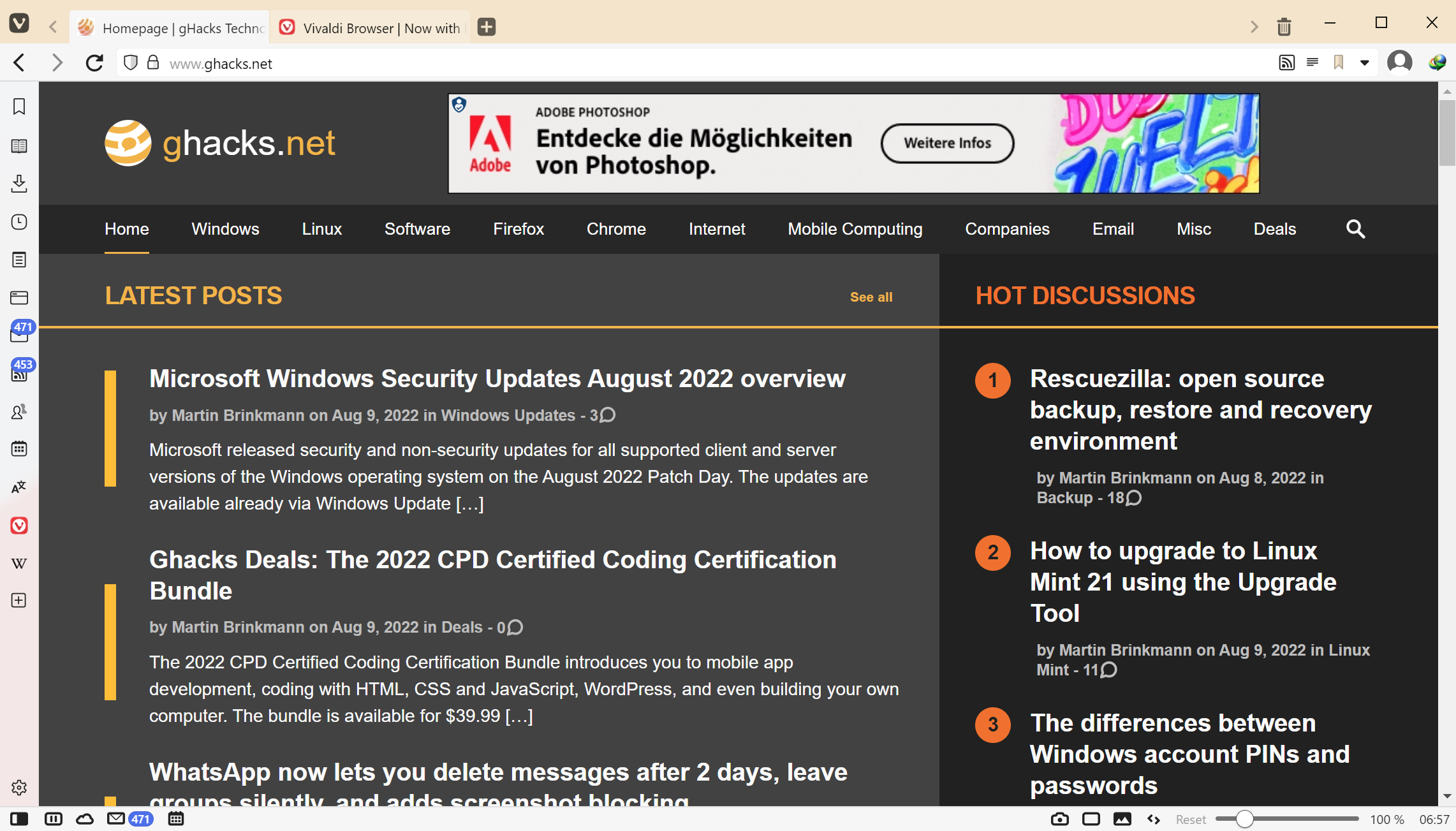Open the History panel clock icon
The width and height of the screenshot is (1456, 831).
click(x=19, y=222)
